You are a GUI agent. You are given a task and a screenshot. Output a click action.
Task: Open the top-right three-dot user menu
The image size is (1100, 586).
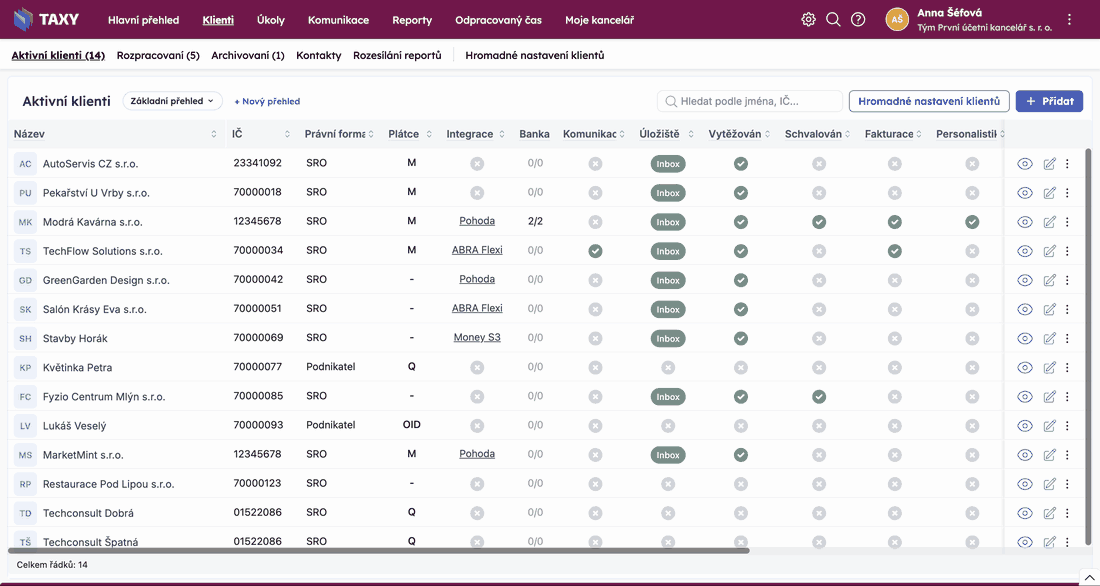1069,20
